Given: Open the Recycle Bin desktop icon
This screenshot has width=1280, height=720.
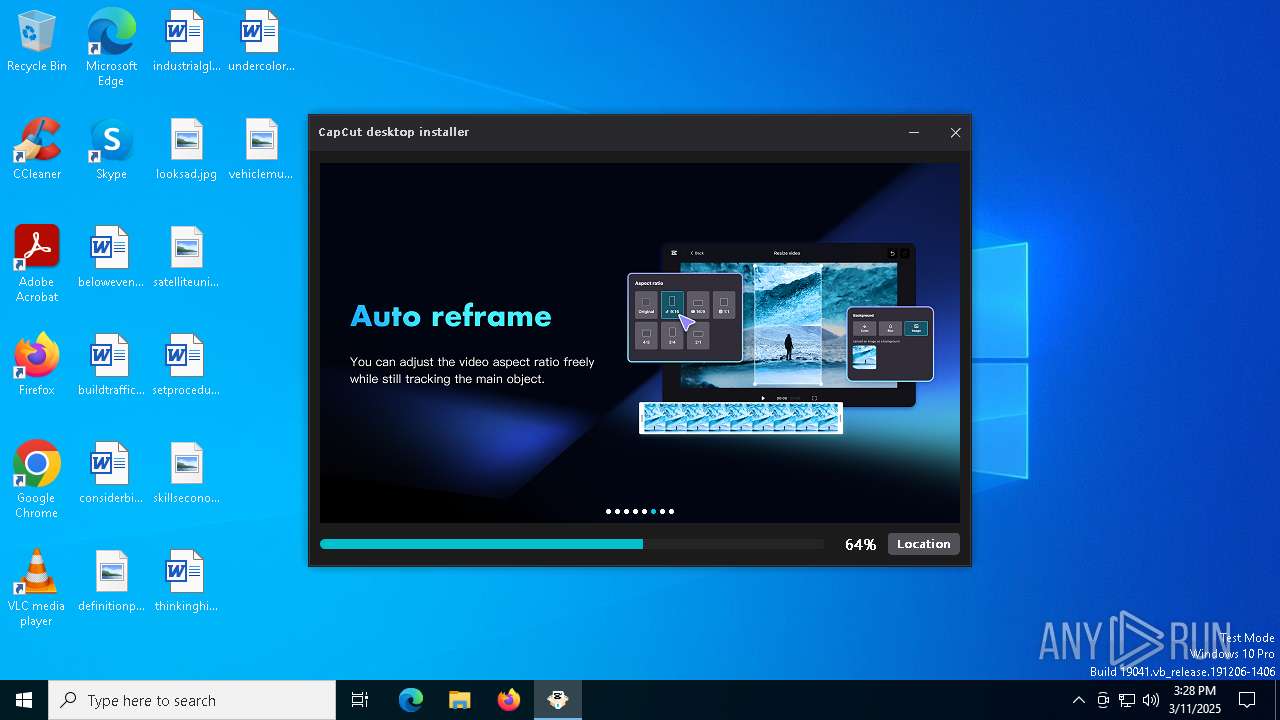Looking at the screenshot, I should pos(37,41).
